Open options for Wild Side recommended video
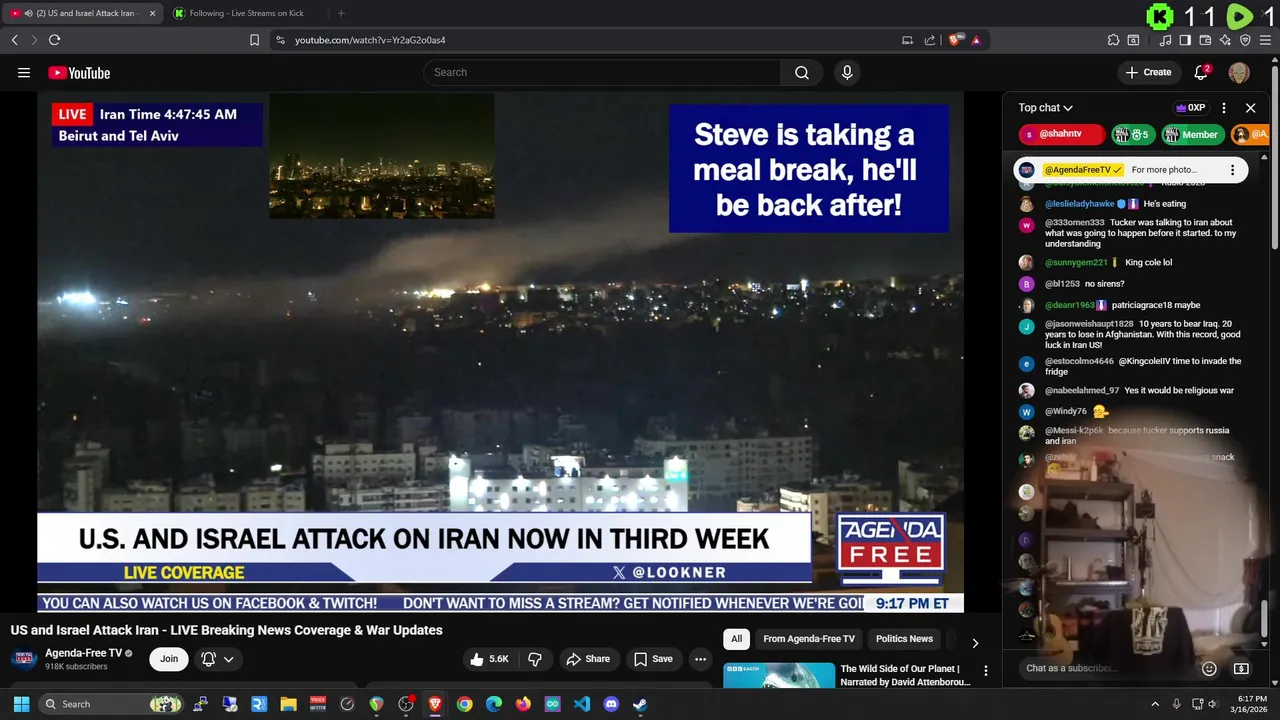The image size is (1280, 720). (x=985, y=671)
